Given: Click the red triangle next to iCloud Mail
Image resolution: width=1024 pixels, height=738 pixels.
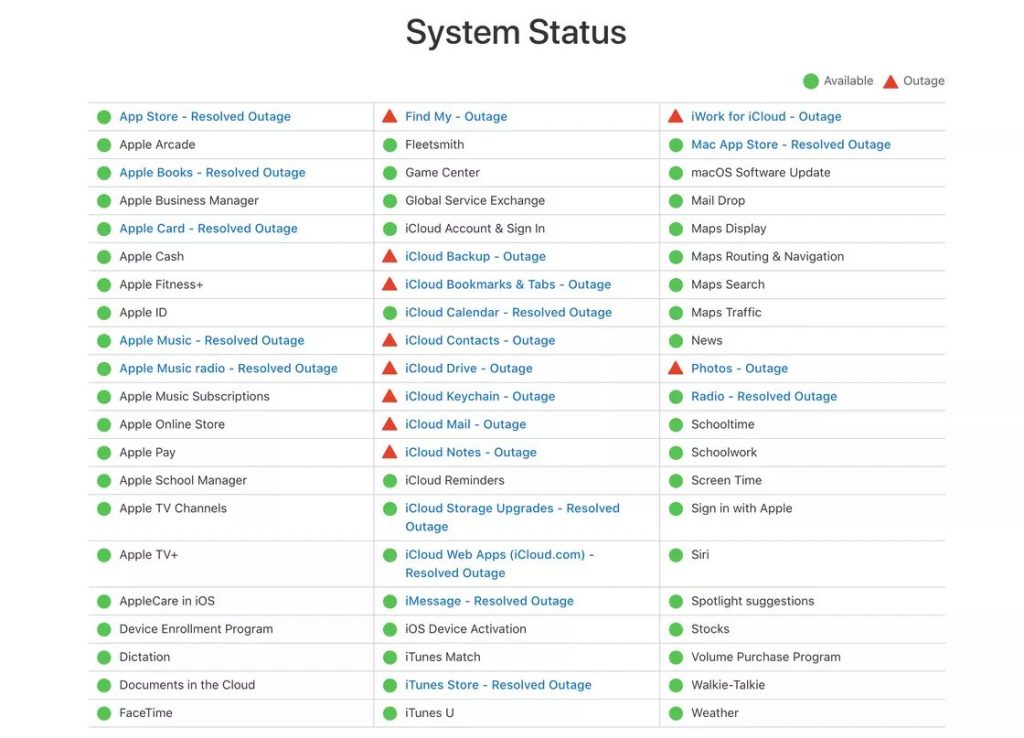Looking at the screenshot, I should [389, 424].
